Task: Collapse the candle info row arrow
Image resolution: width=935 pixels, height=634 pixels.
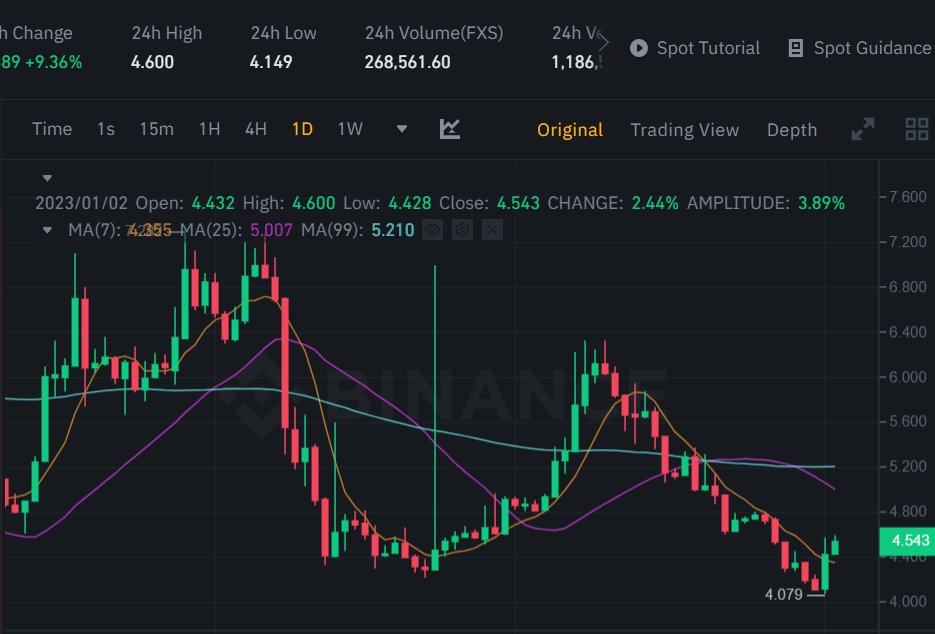Action: tap(47, 178)
